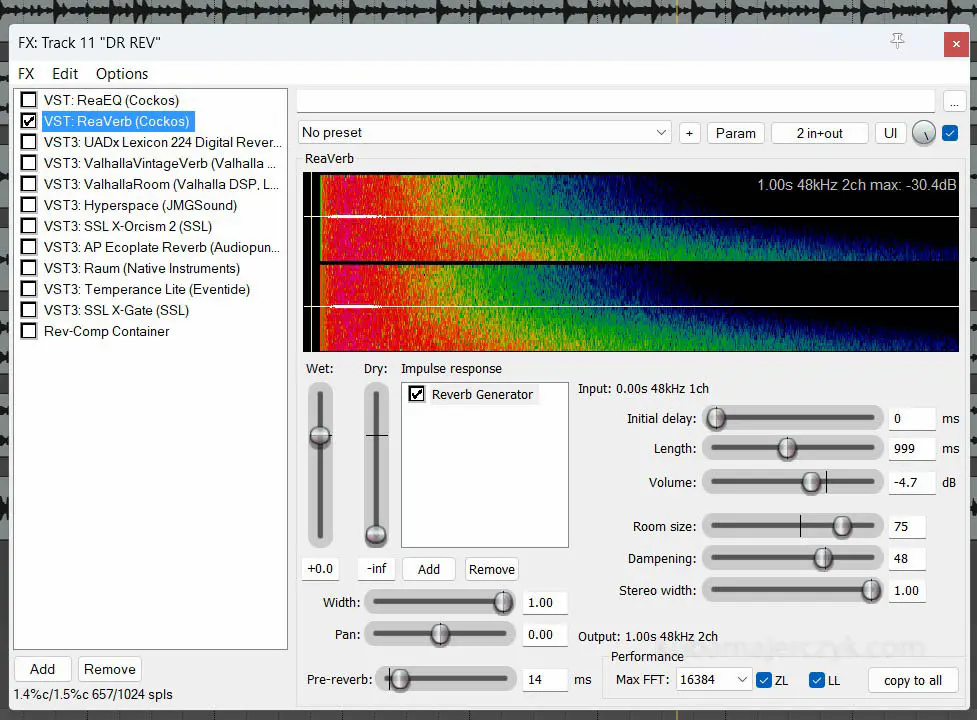The image size is (977, 720).
Task: Click the UI toggle button
Action: coord(890,133)
